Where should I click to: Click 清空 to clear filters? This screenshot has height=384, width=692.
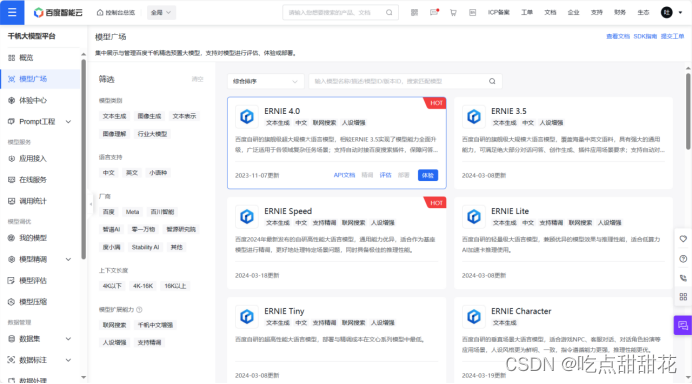click(x=197, y=79)
